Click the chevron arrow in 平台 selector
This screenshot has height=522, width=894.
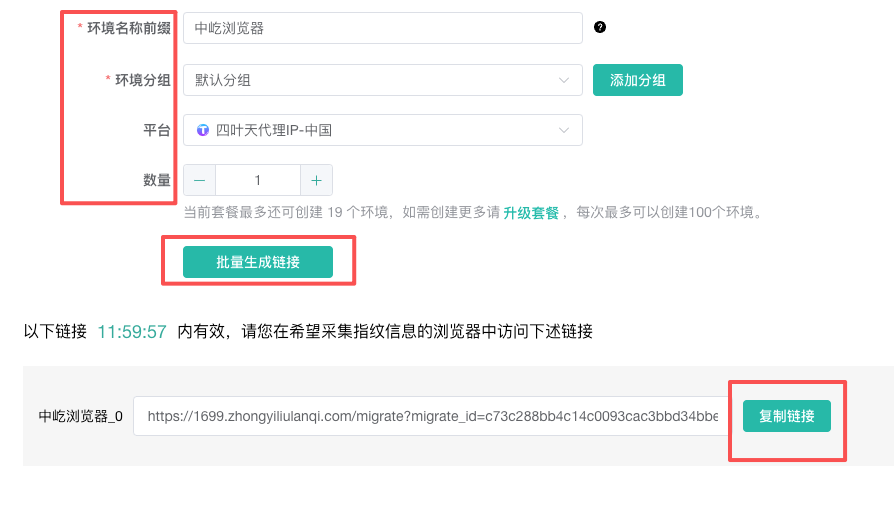pos(564,130)
